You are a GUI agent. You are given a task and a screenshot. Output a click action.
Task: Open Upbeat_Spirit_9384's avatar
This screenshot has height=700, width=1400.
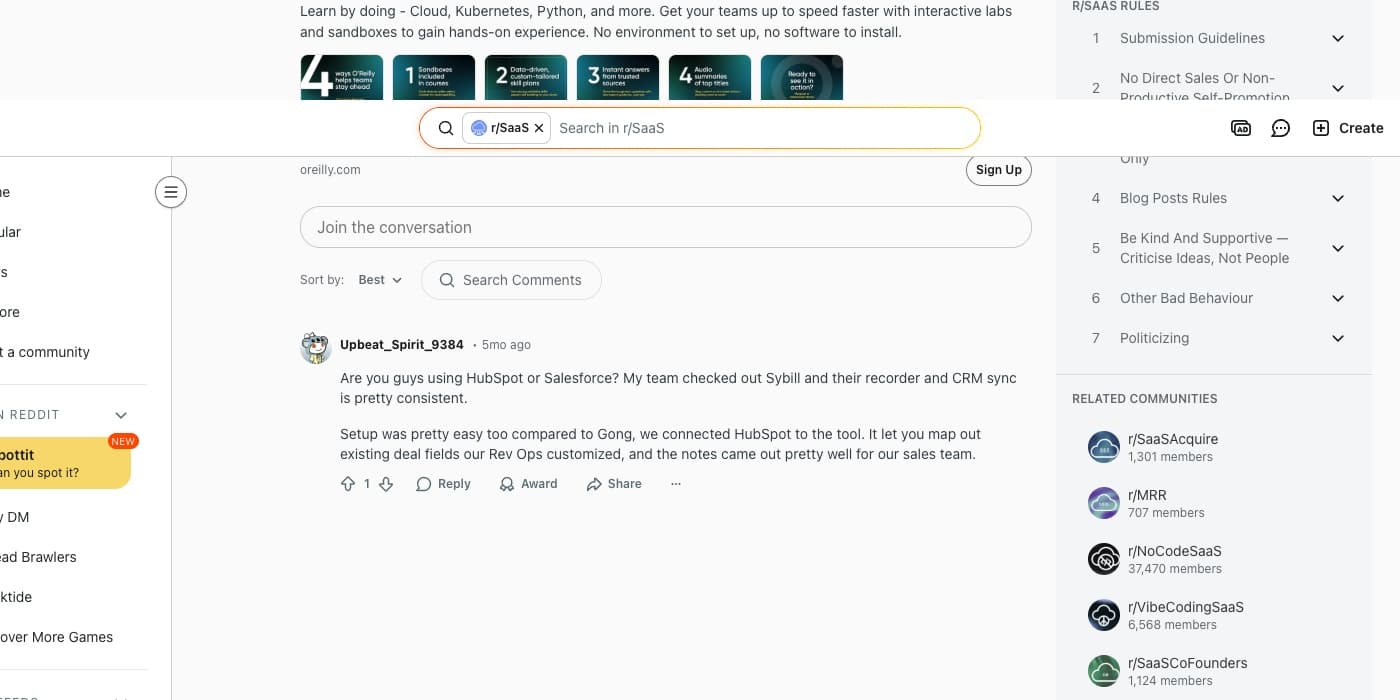click(316, 347)
